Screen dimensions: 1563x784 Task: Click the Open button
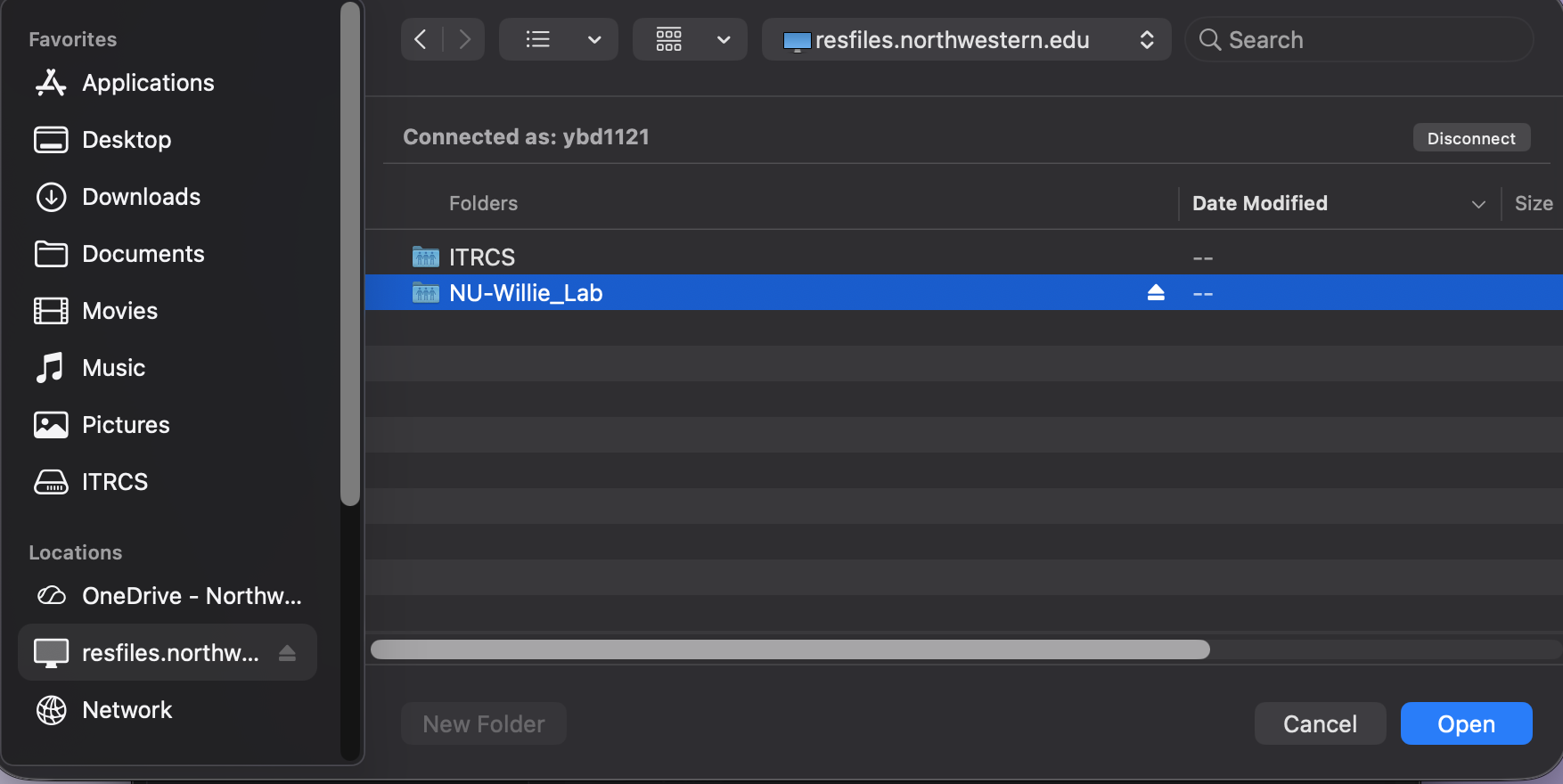point(1466,723)
